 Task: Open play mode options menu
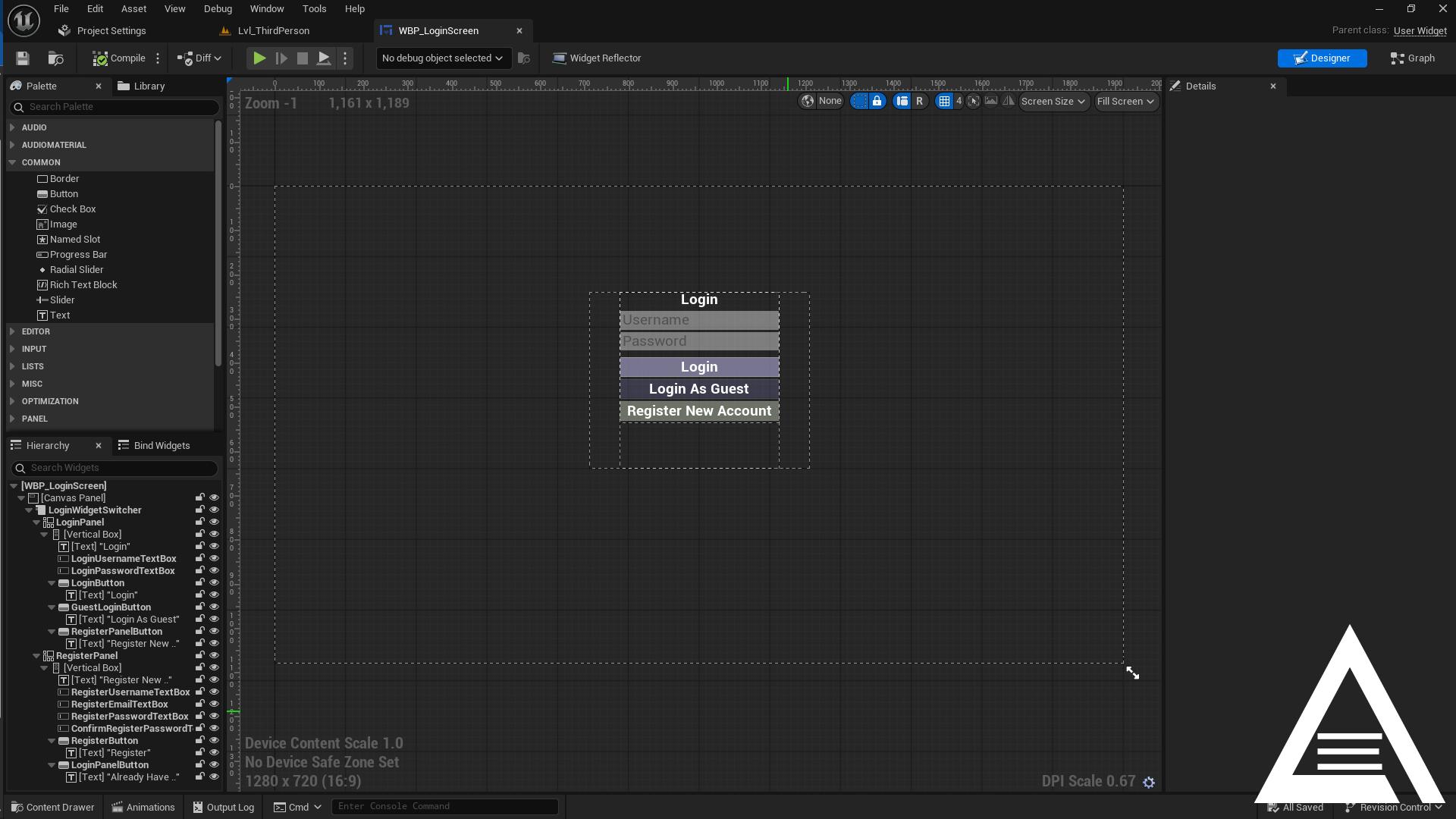coord(345,58)
